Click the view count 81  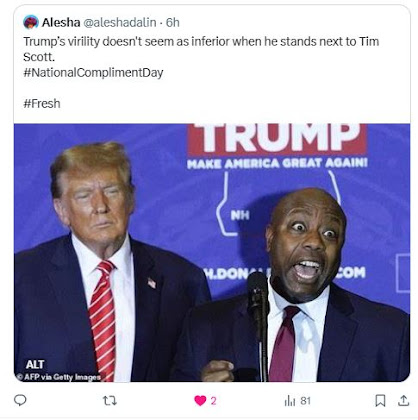point(305,401)
